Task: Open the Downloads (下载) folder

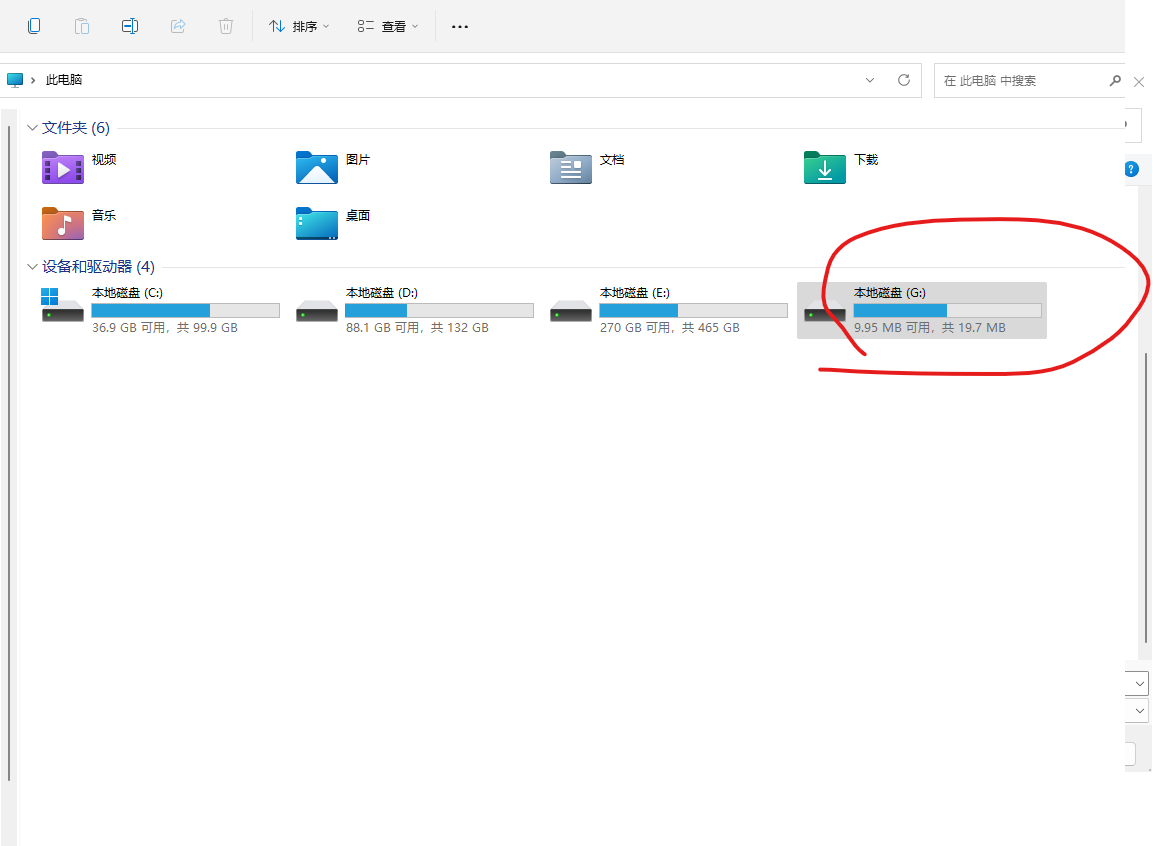Action: (825, 167)
